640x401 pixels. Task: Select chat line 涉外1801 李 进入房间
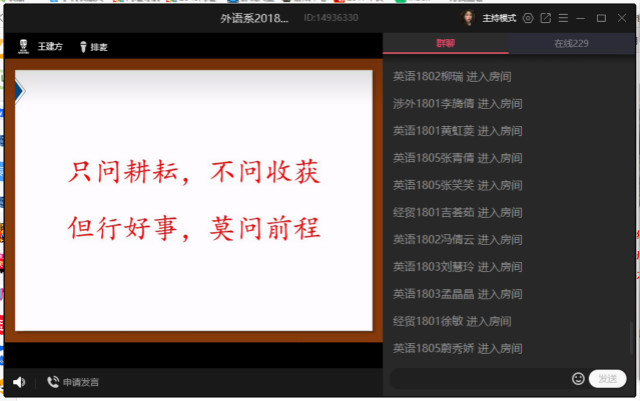pos(458,104)
